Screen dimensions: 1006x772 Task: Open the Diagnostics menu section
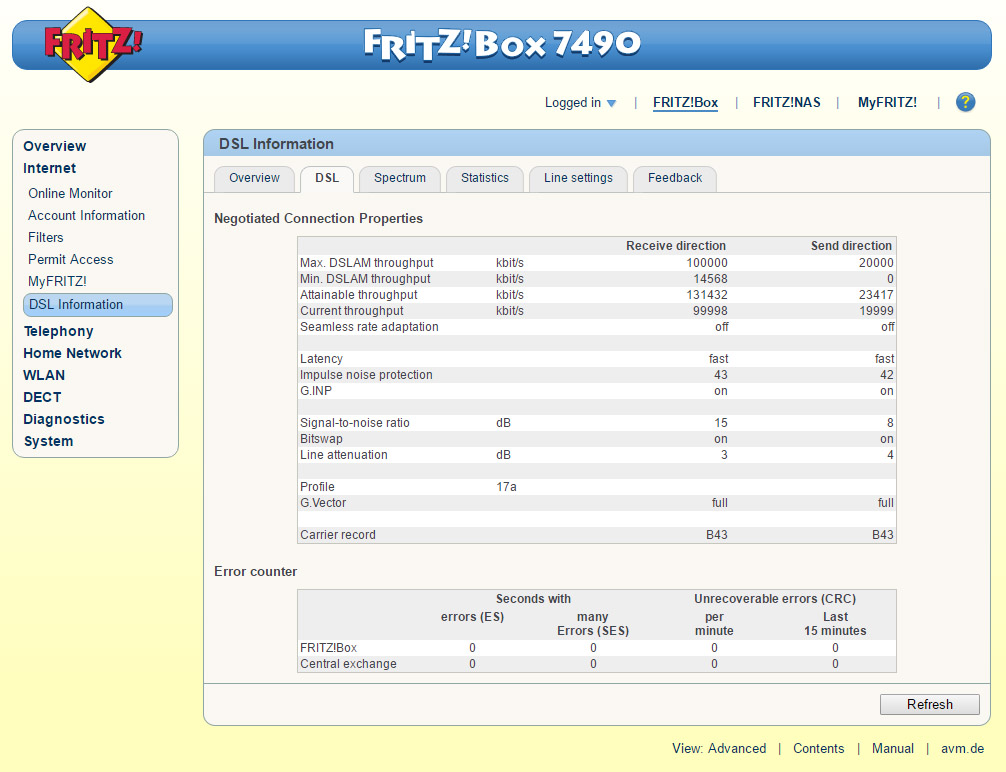[x=63, y=419]
